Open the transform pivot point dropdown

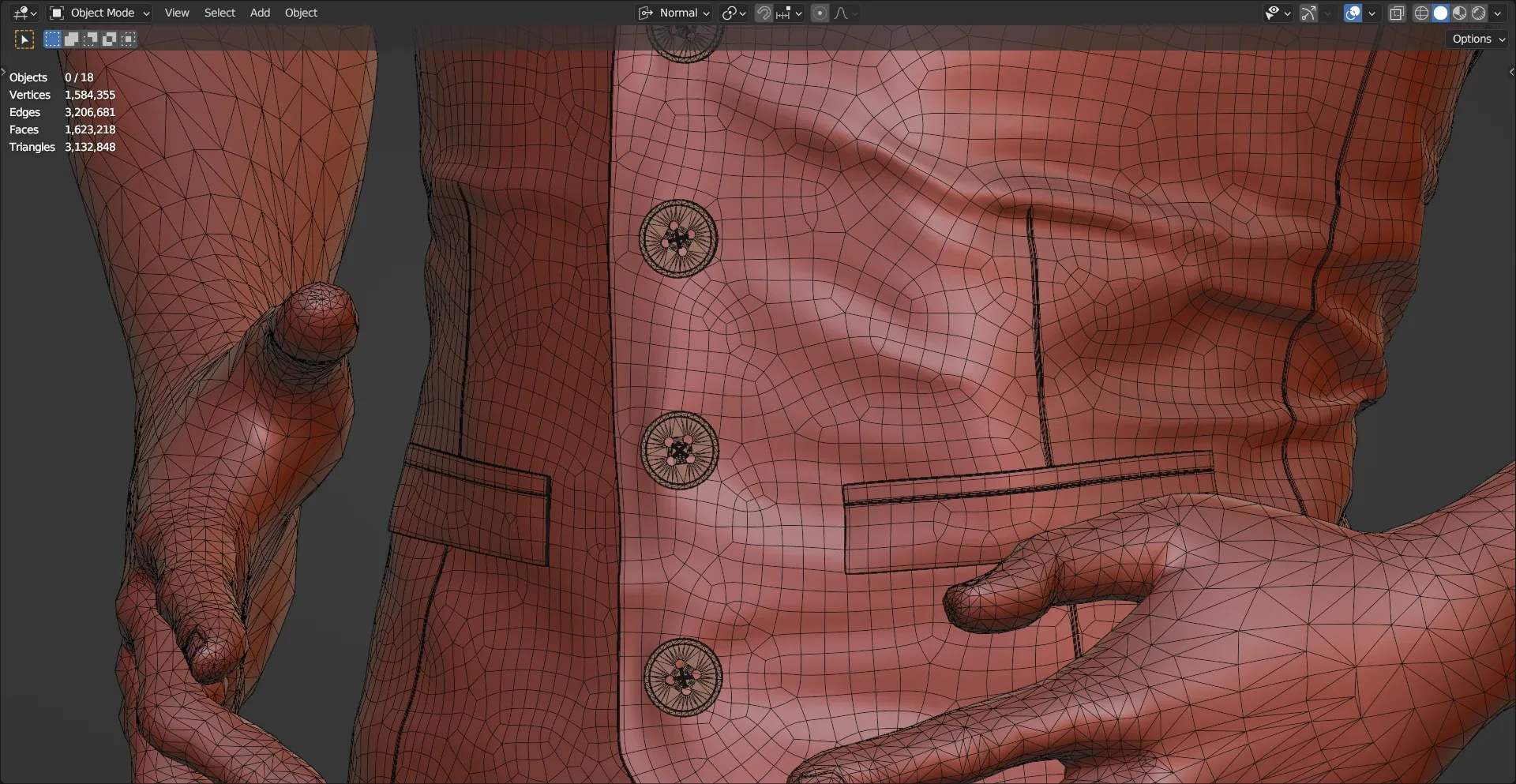pyautogui.click(x=734, y=13)
